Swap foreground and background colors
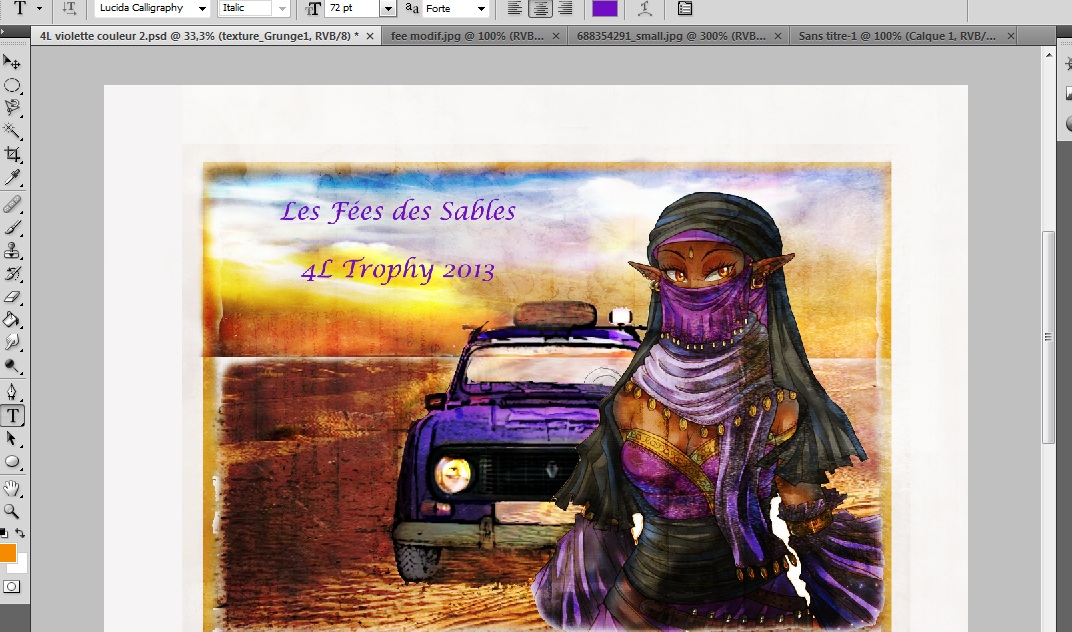This screenshot has height=632, width=1072. pyautogui.click(x=21, y=533)
